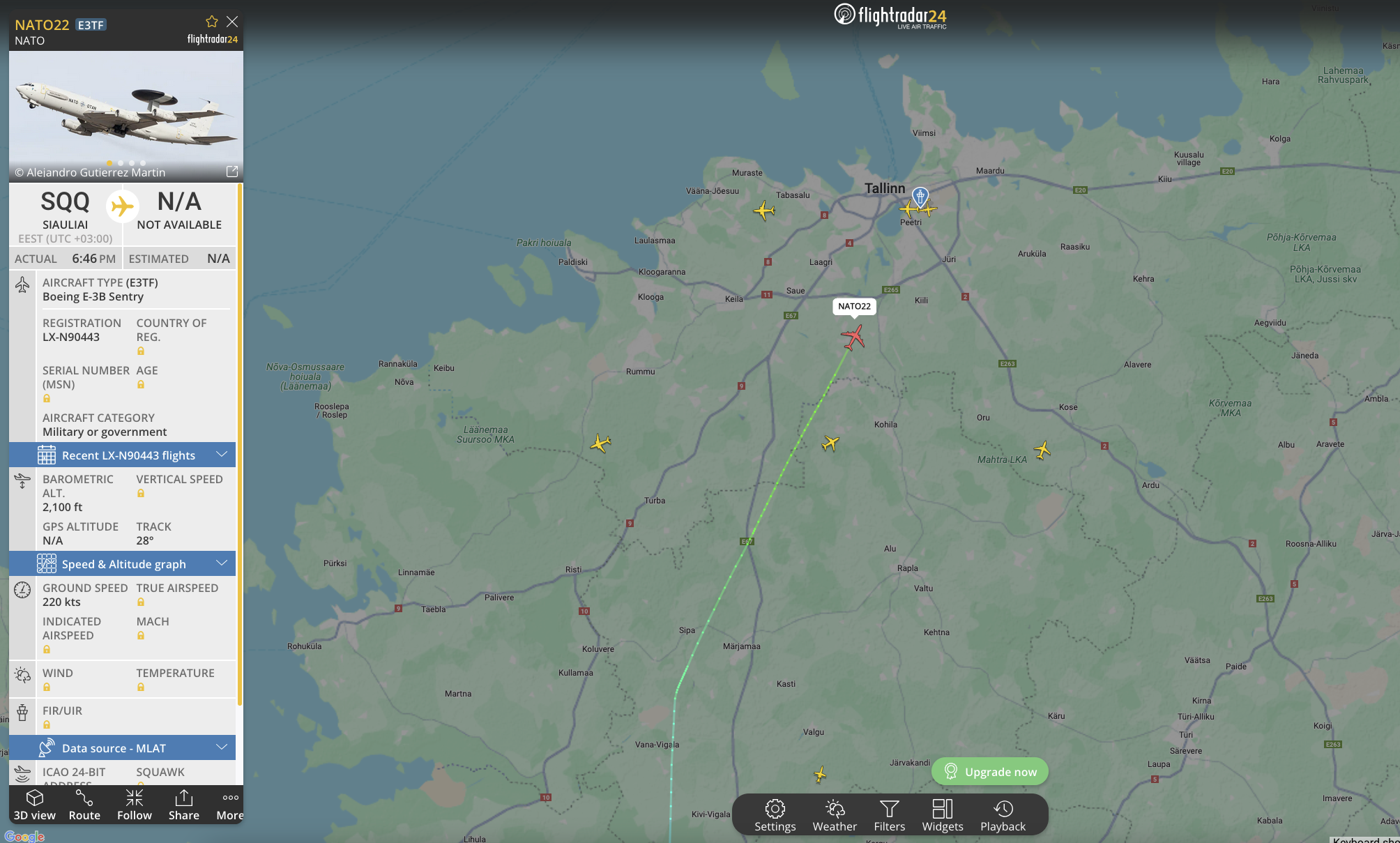Expand Recent LX-N90443 flights section
This screenshot has height=843, width=1400.
(x=122, y=455)
